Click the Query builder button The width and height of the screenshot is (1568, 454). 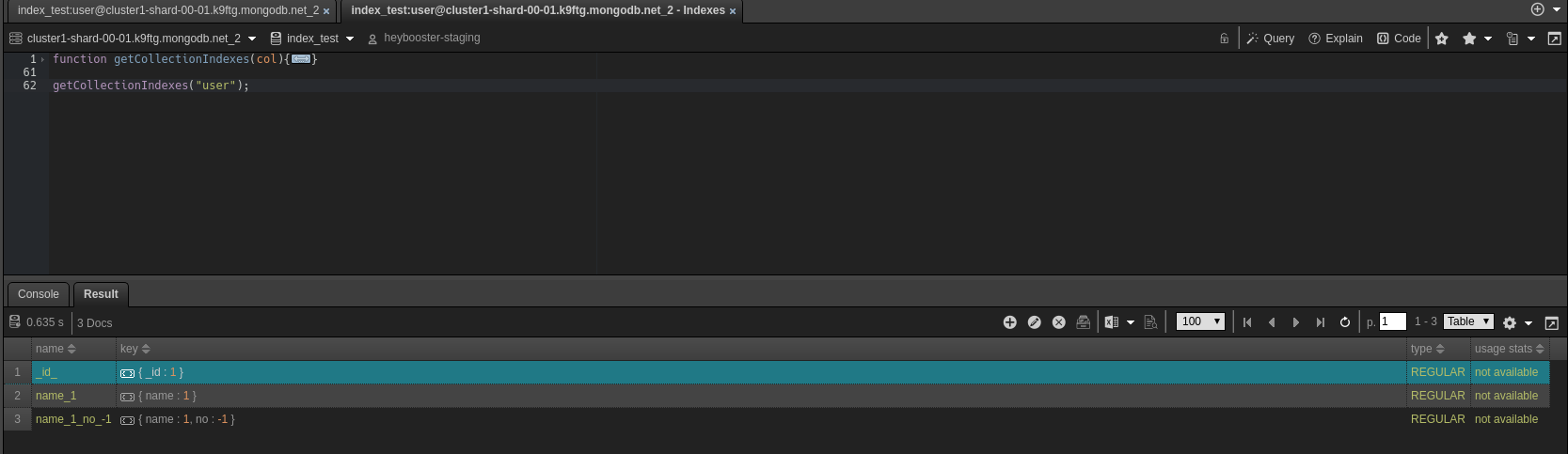[1271, 39]
